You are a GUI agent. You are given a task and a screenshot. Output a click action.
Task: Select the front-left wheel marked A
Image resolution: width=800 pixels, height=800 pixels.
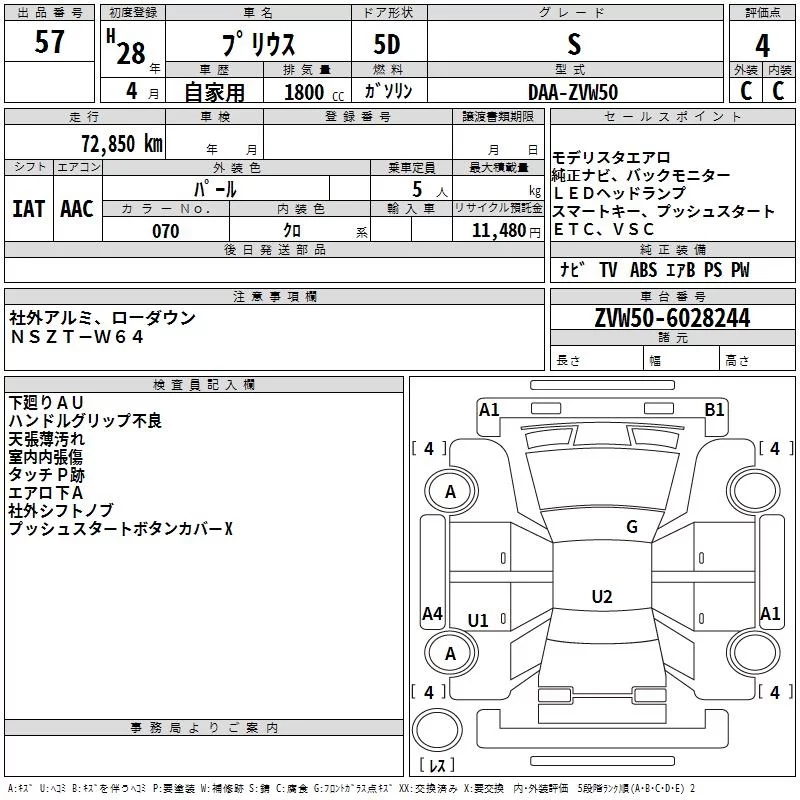point(450,491)
